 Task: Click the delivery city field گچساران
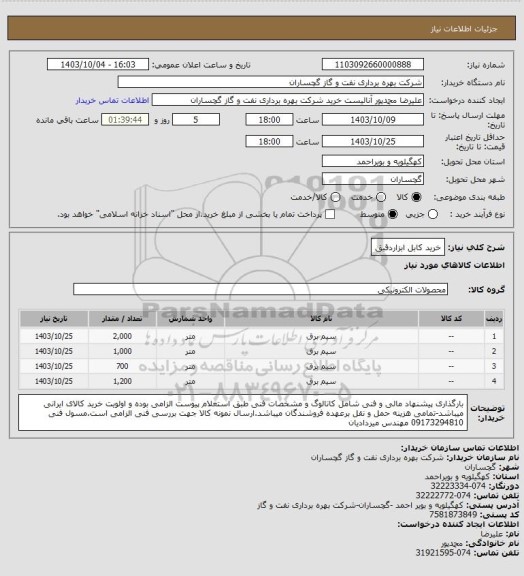(373, 179)
